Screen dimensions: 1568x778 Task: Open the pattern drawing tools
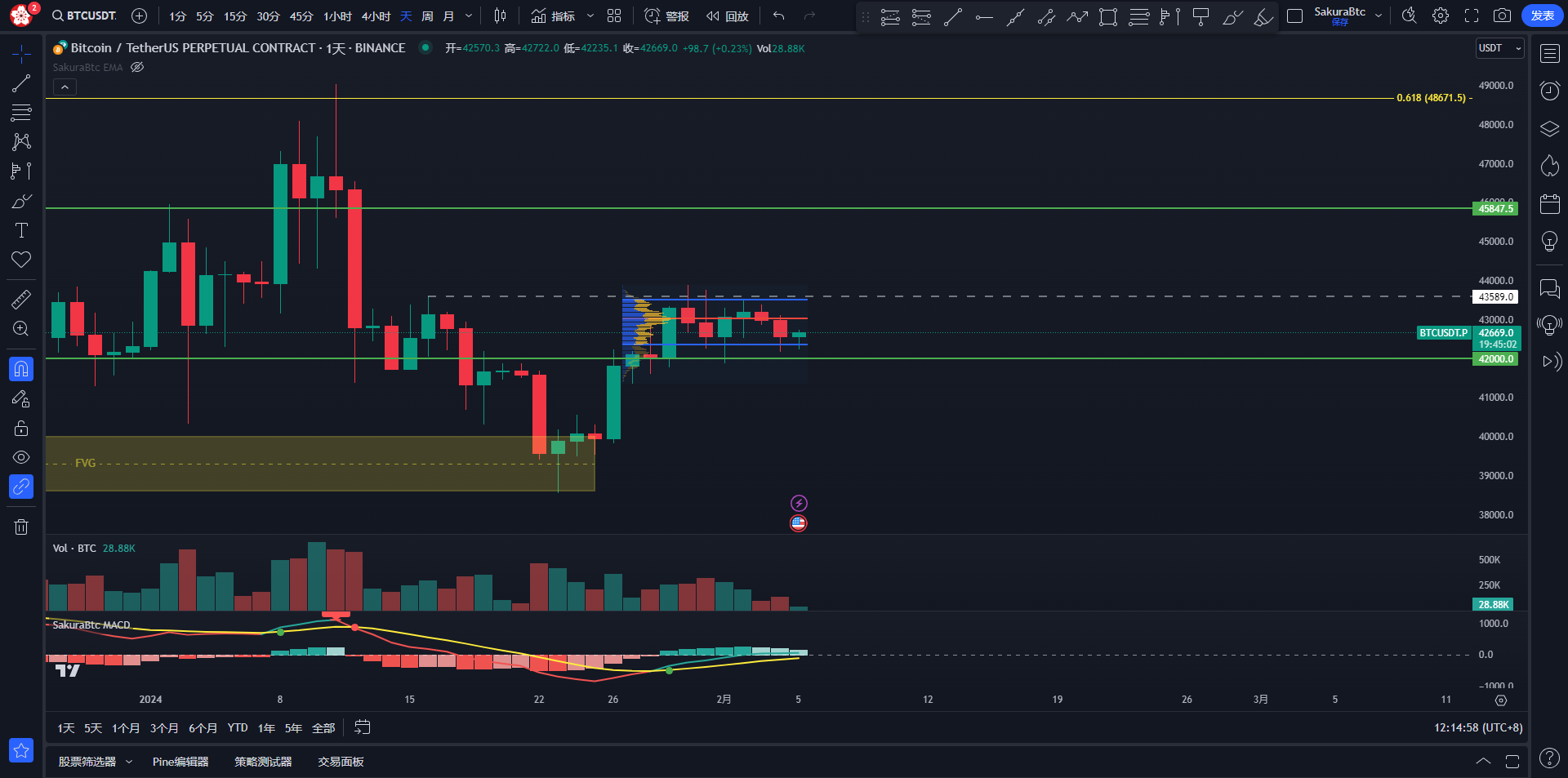(21, 141)
